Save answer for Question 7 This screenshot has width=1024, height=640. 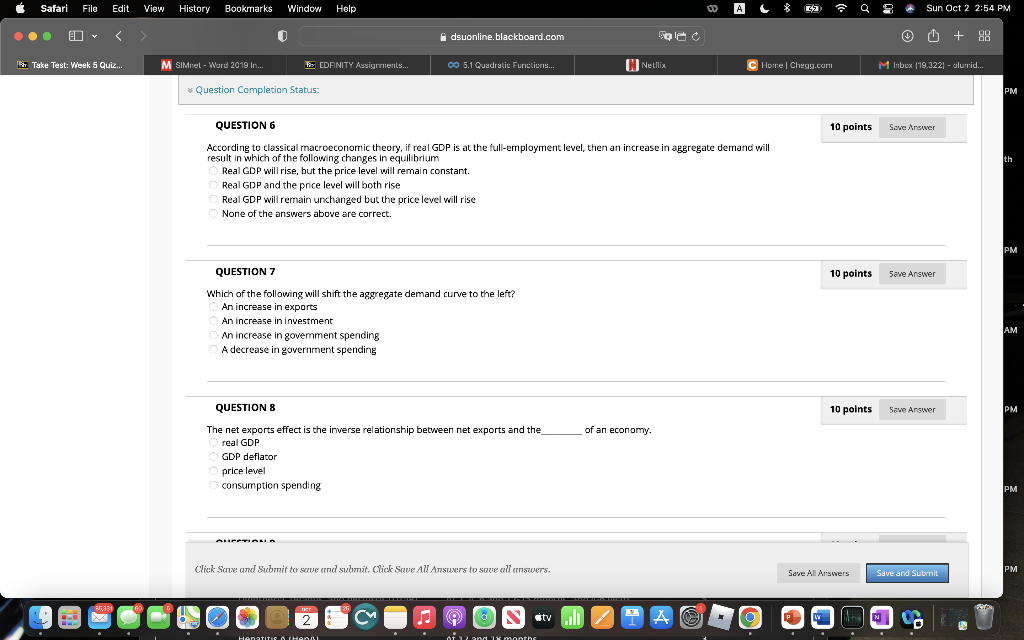coord(912,274)
